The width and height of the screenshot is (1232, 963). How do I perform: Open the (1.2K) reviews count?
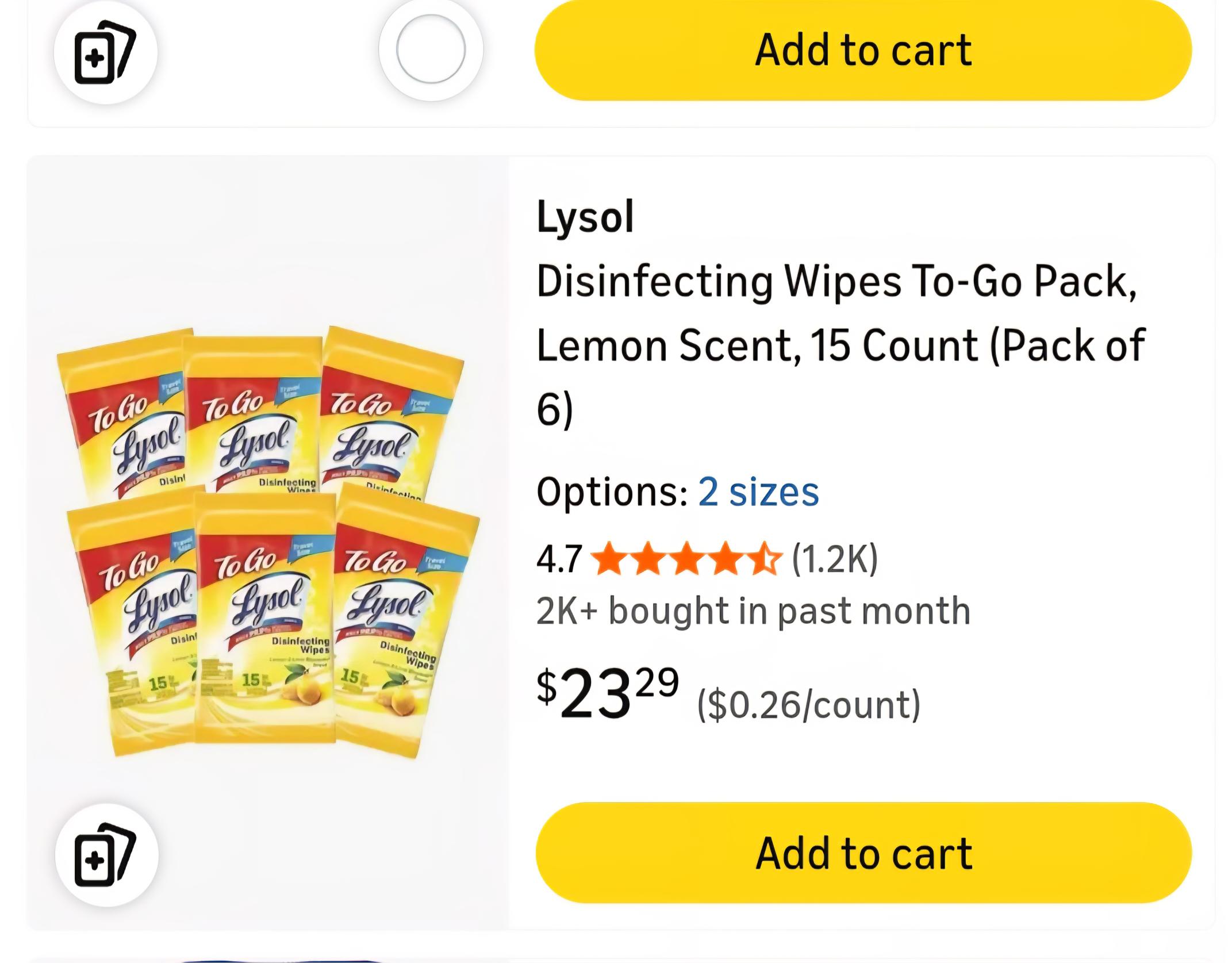[835, 559]
